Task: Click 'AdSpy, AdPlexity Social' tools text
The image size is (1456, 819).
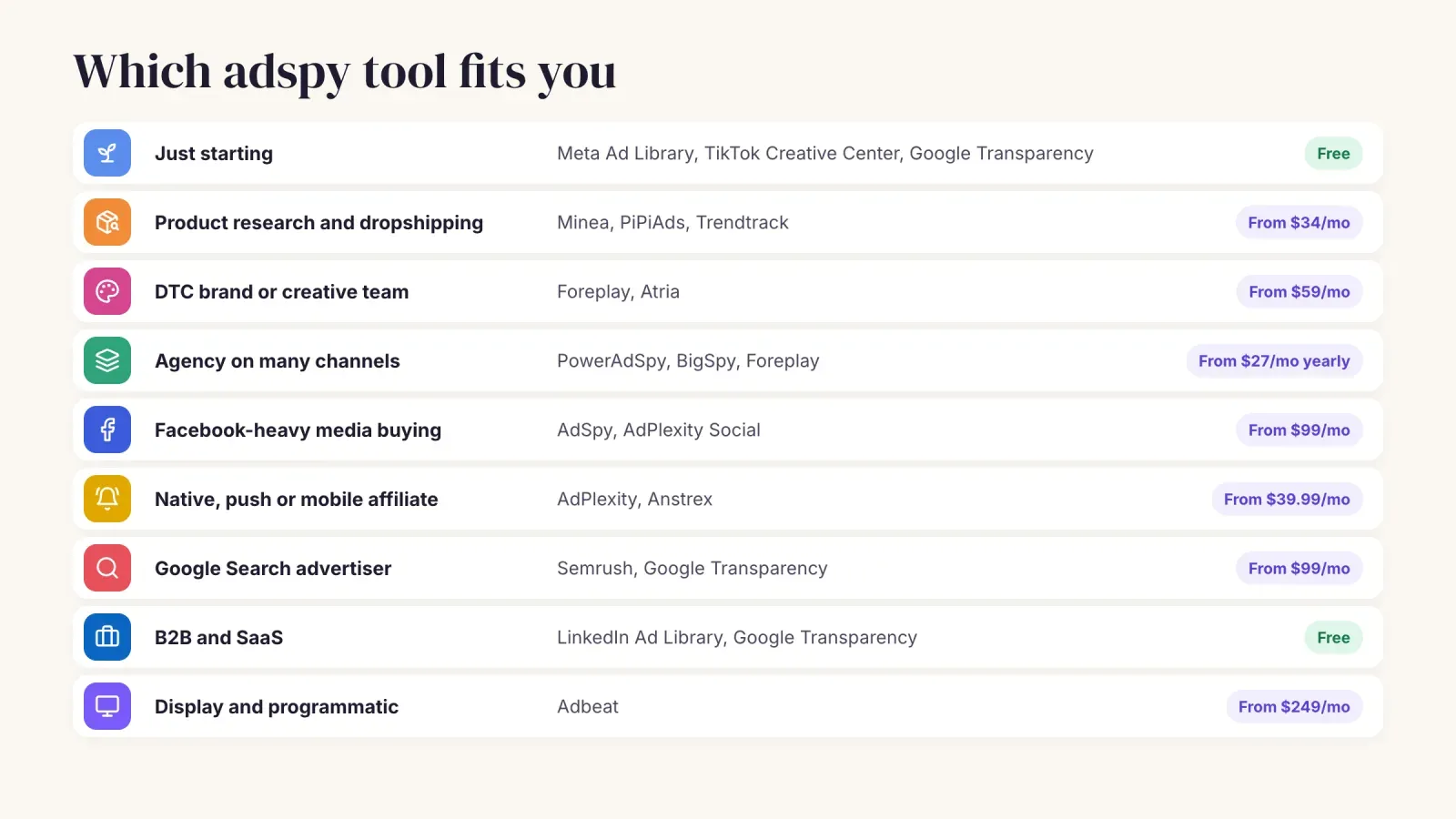Action: tap(659, 430)
